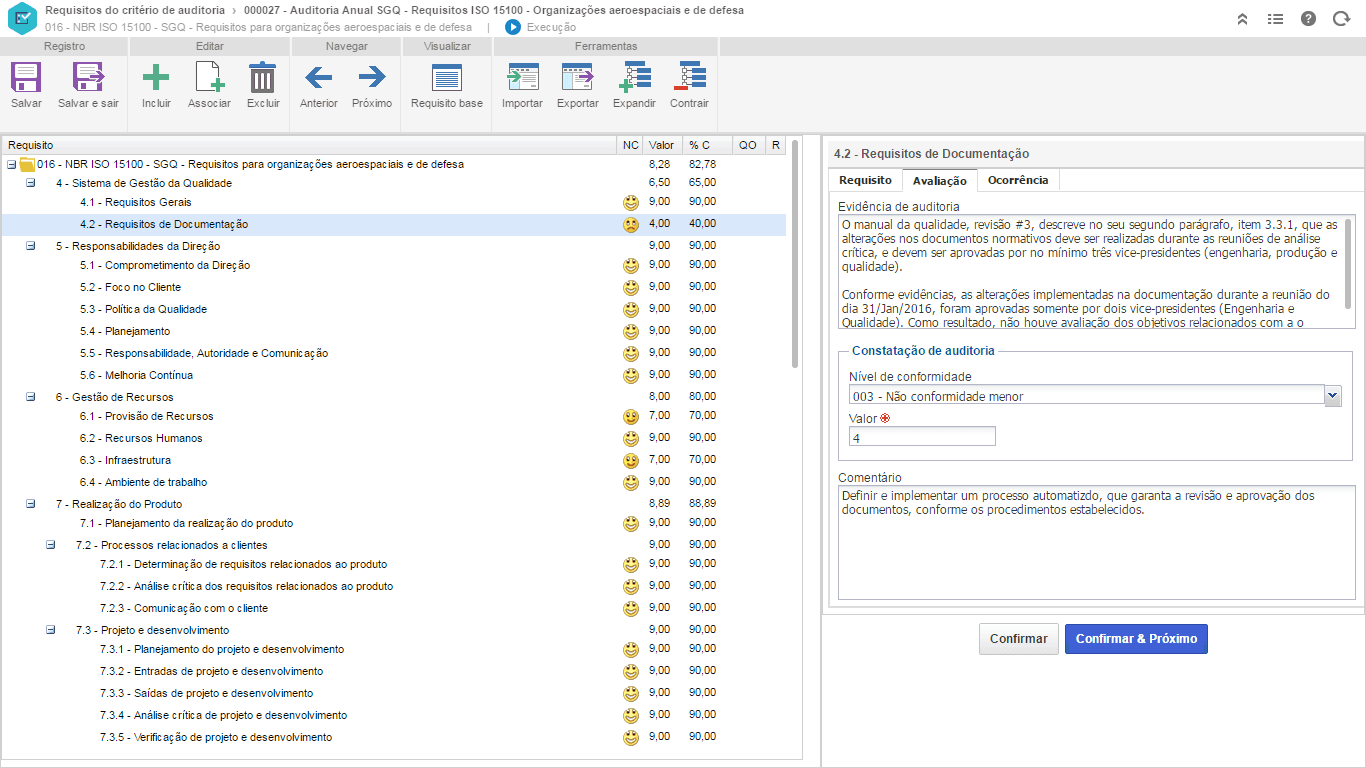Click the Contrair tree icon
The image size is (1366, 768).
coord(689,78)
